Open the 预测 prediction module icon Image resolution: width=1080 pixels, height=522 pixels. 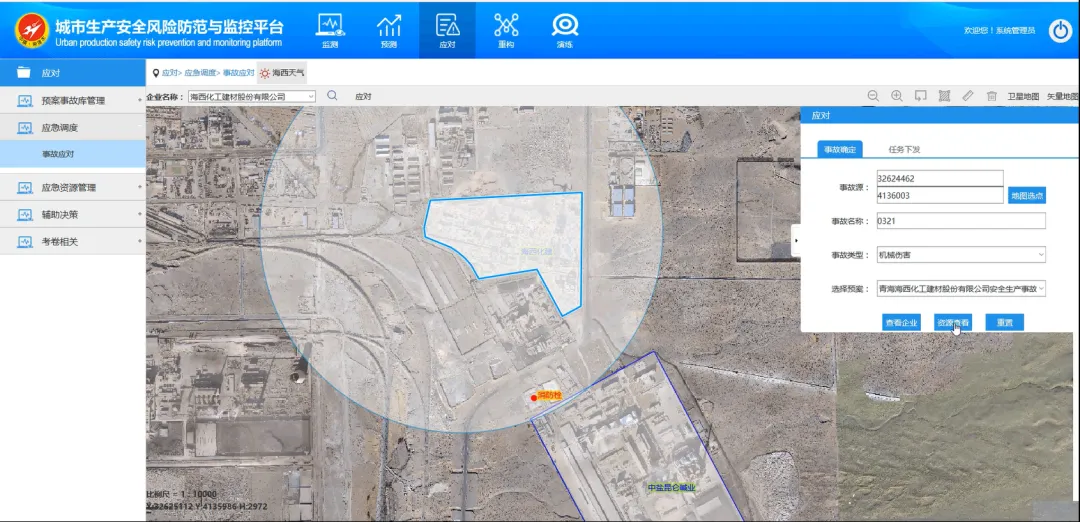[389, 30]
